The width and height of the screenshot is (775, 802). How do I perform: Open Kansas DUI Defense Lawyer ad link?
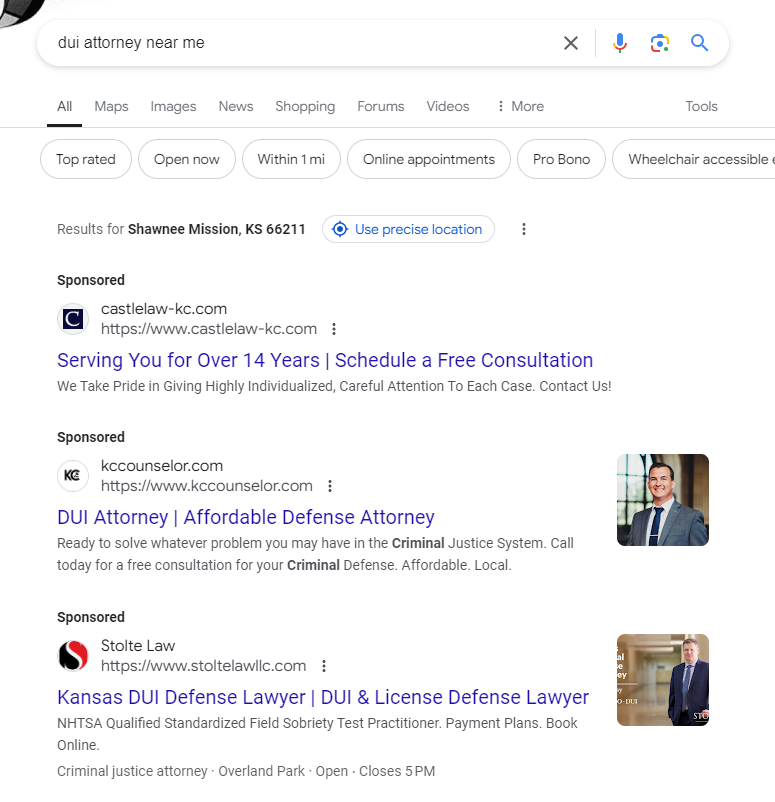(x=323, y=697)
